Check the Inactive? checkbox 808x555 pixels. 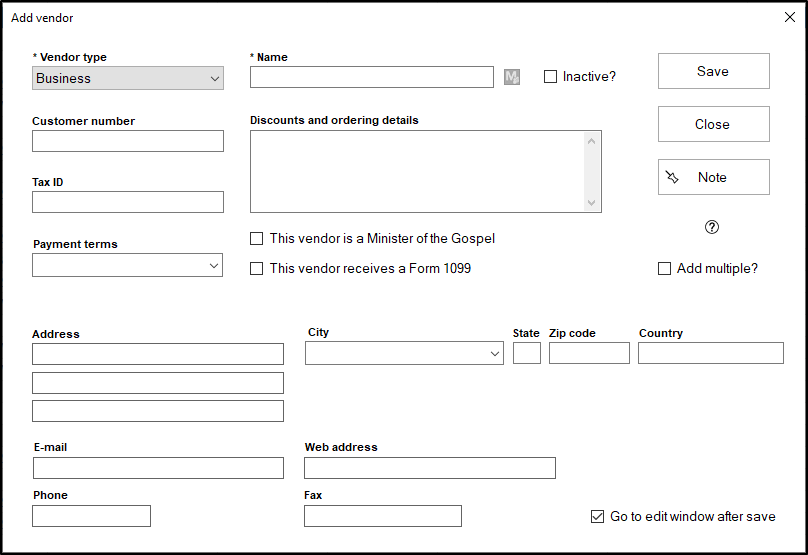[551, 77]
